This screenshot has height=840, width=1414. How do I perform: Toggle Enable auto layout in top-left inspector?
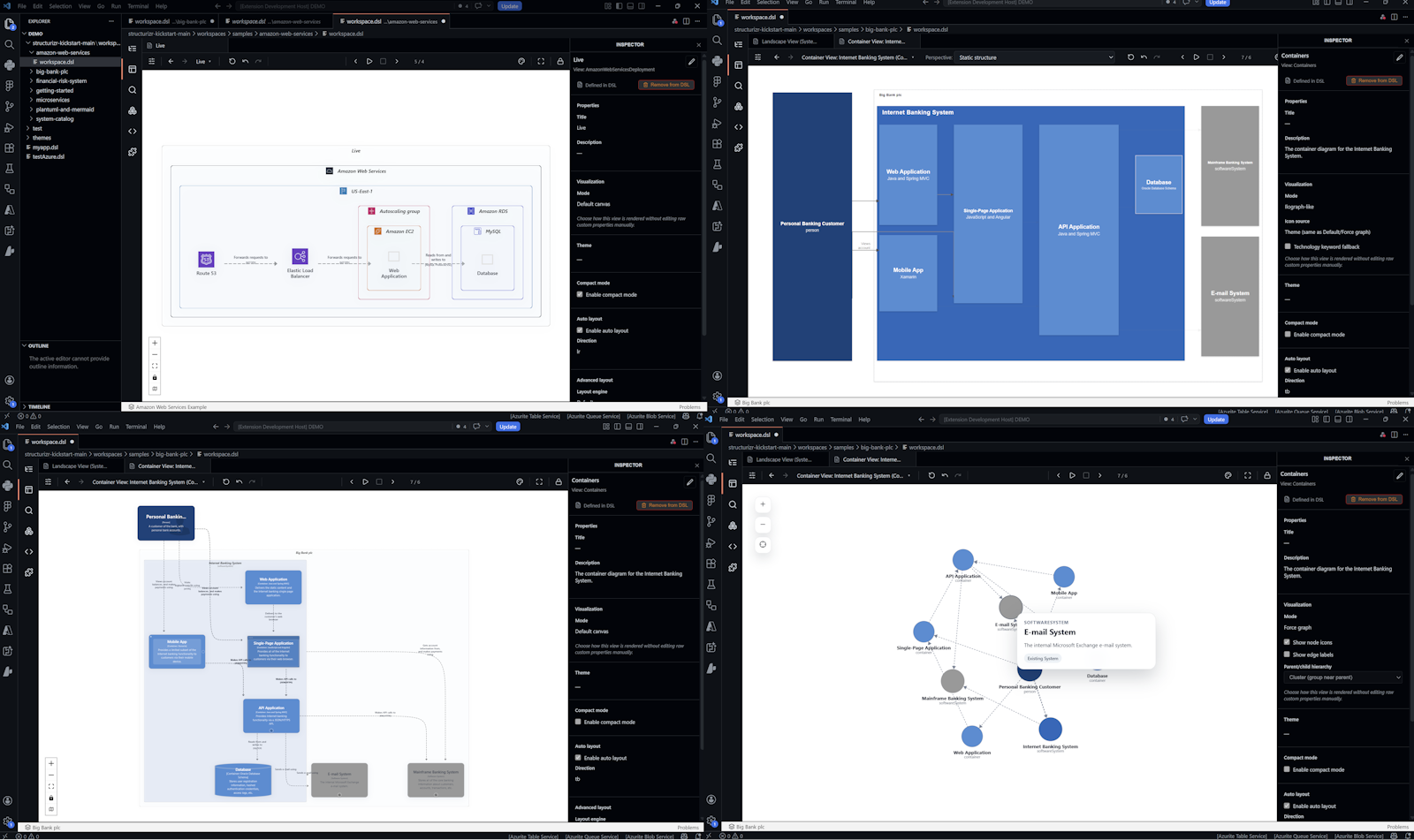coord(580,330)
